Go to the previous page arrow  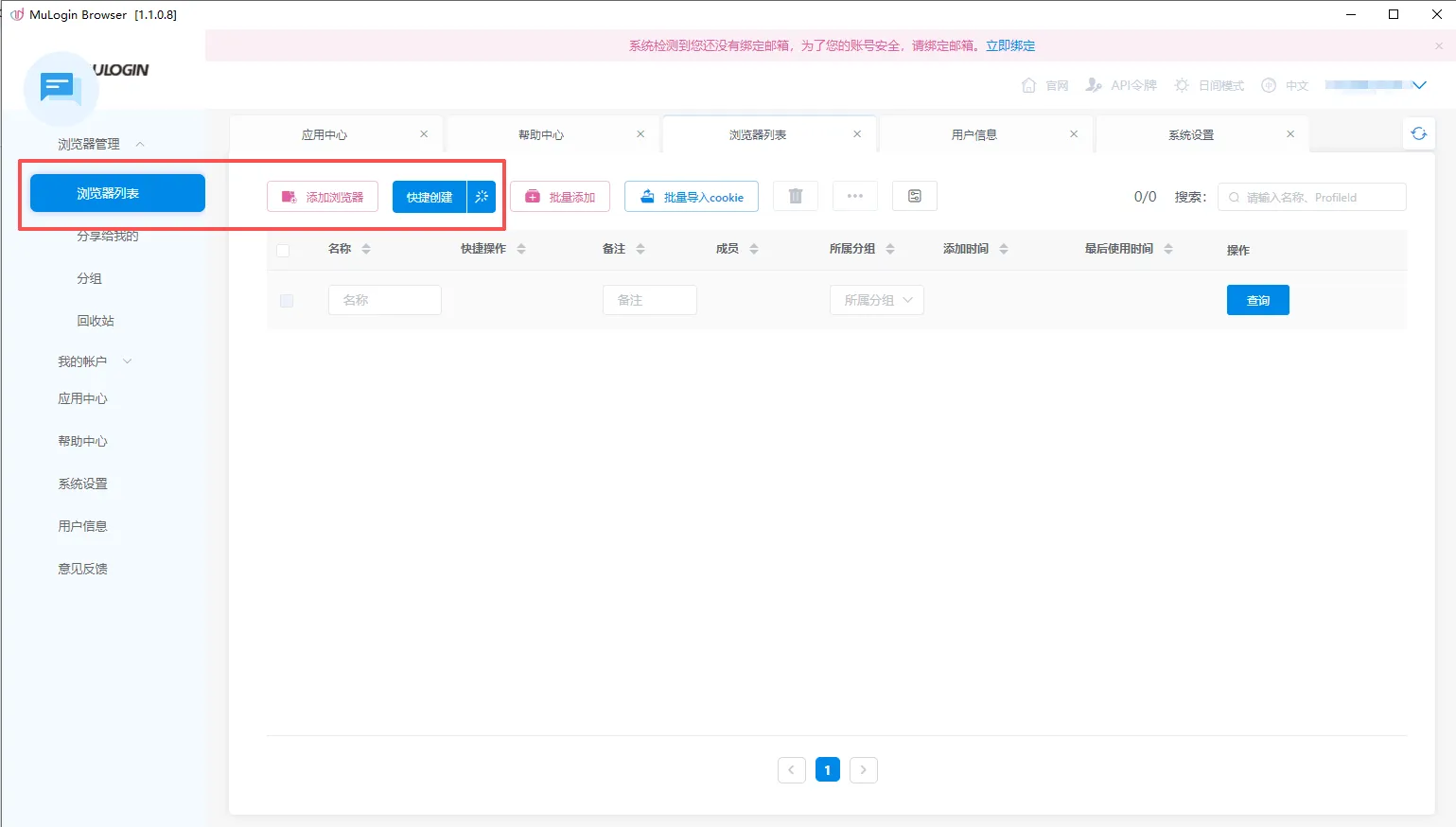coord(792,770)
